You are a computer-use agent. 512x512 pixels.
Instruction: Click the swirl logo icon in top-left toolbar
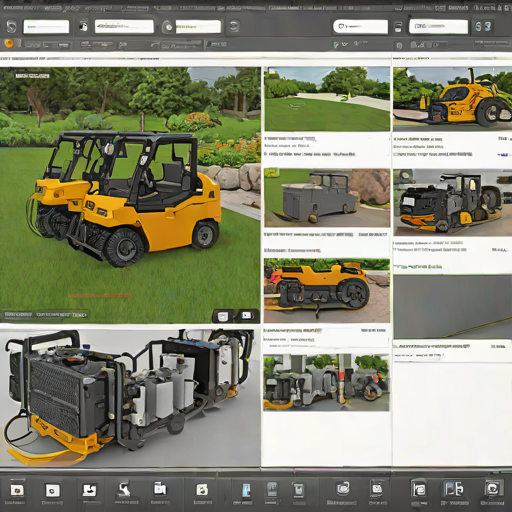(x=11, y=26)
